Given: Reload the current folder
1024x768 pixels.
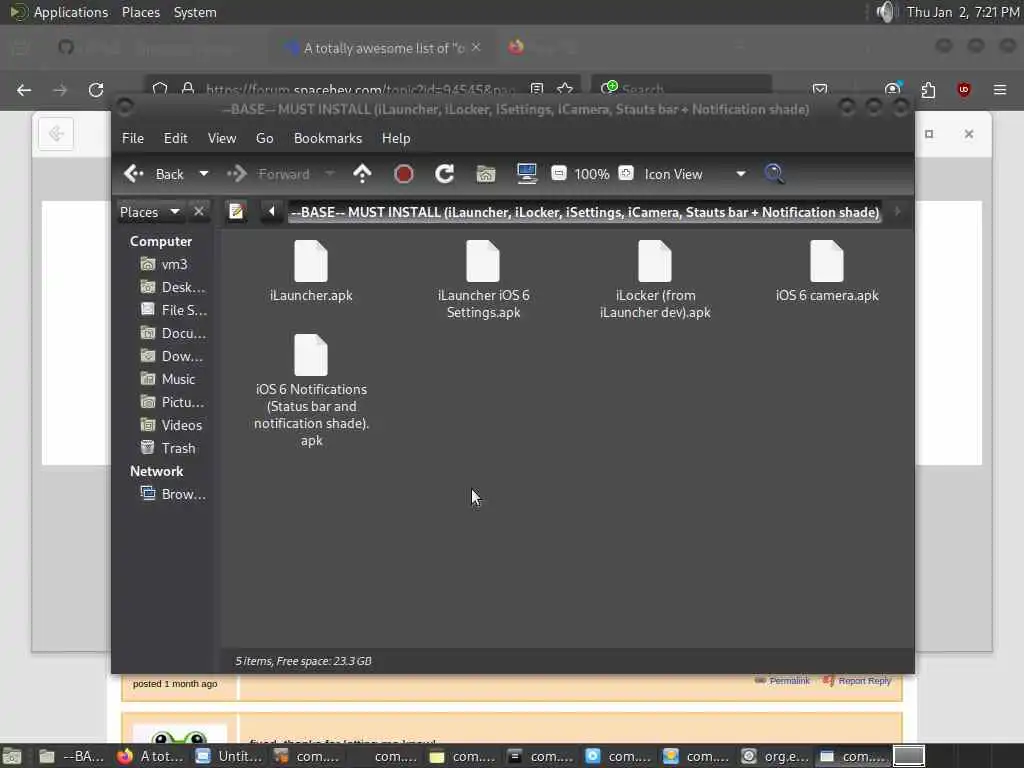Looking at the screenshot, I should [445, 174].
